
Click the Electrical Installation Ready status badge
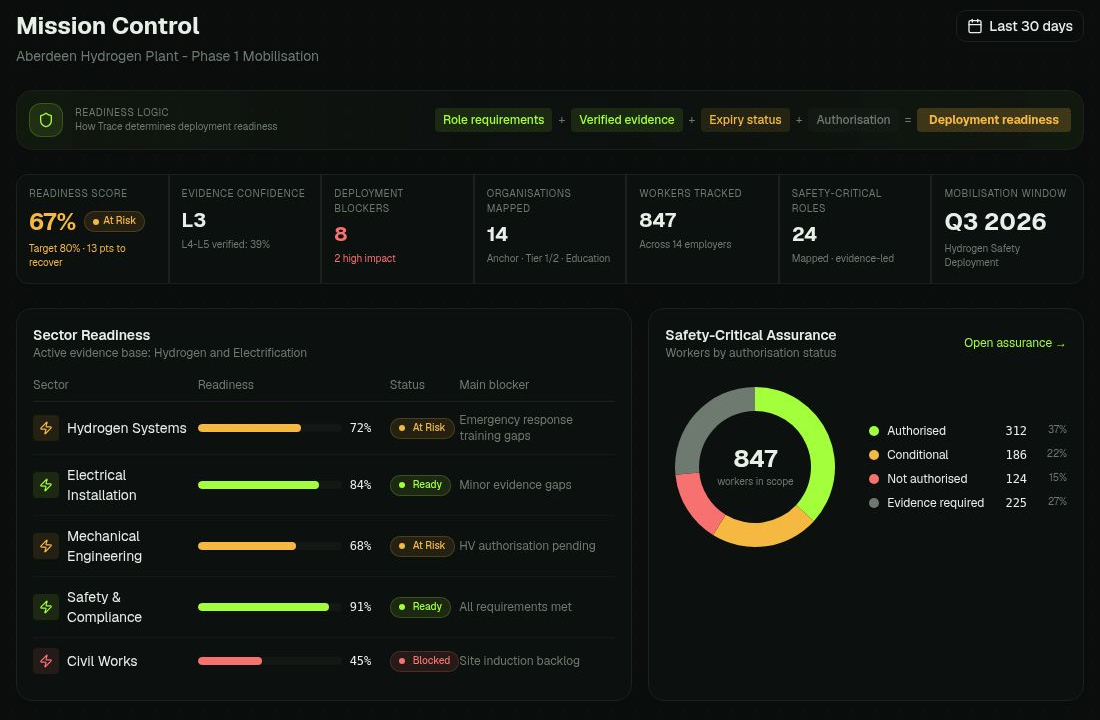420,485
